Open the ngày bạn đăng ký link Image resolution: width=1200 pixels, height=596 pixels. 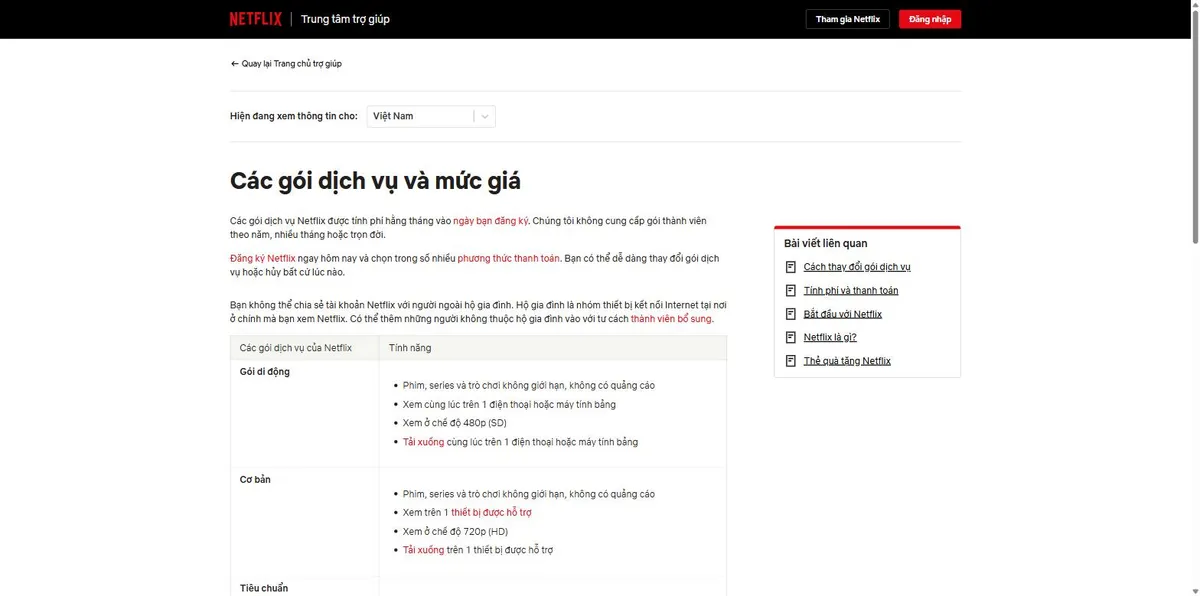[x=490, y=220]
